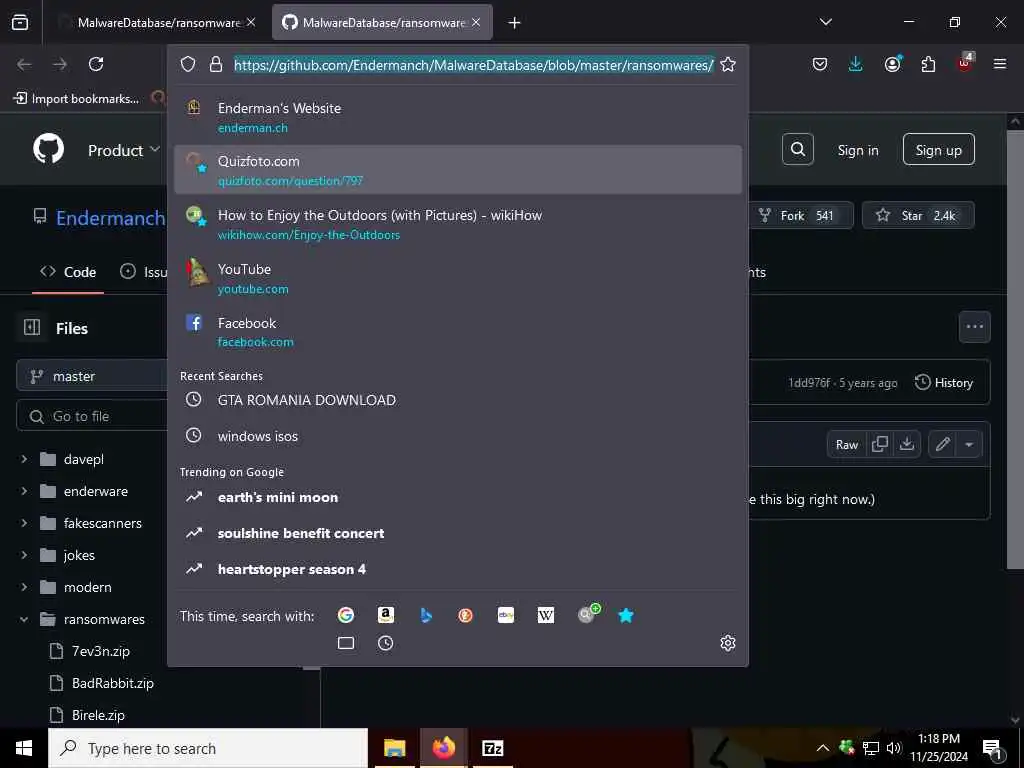
Task: Open the Firefox account icon
Action: 892,64
